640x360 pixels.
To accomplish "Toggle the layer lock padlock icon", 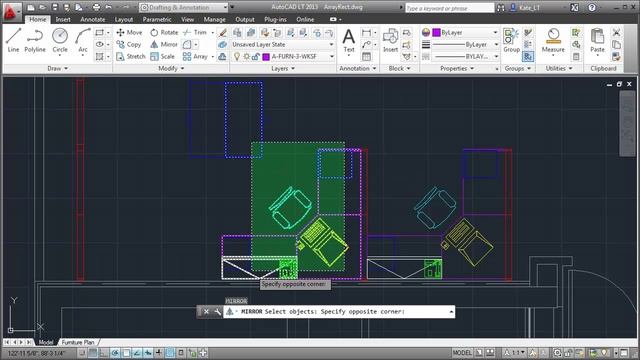I will point(256,57).
